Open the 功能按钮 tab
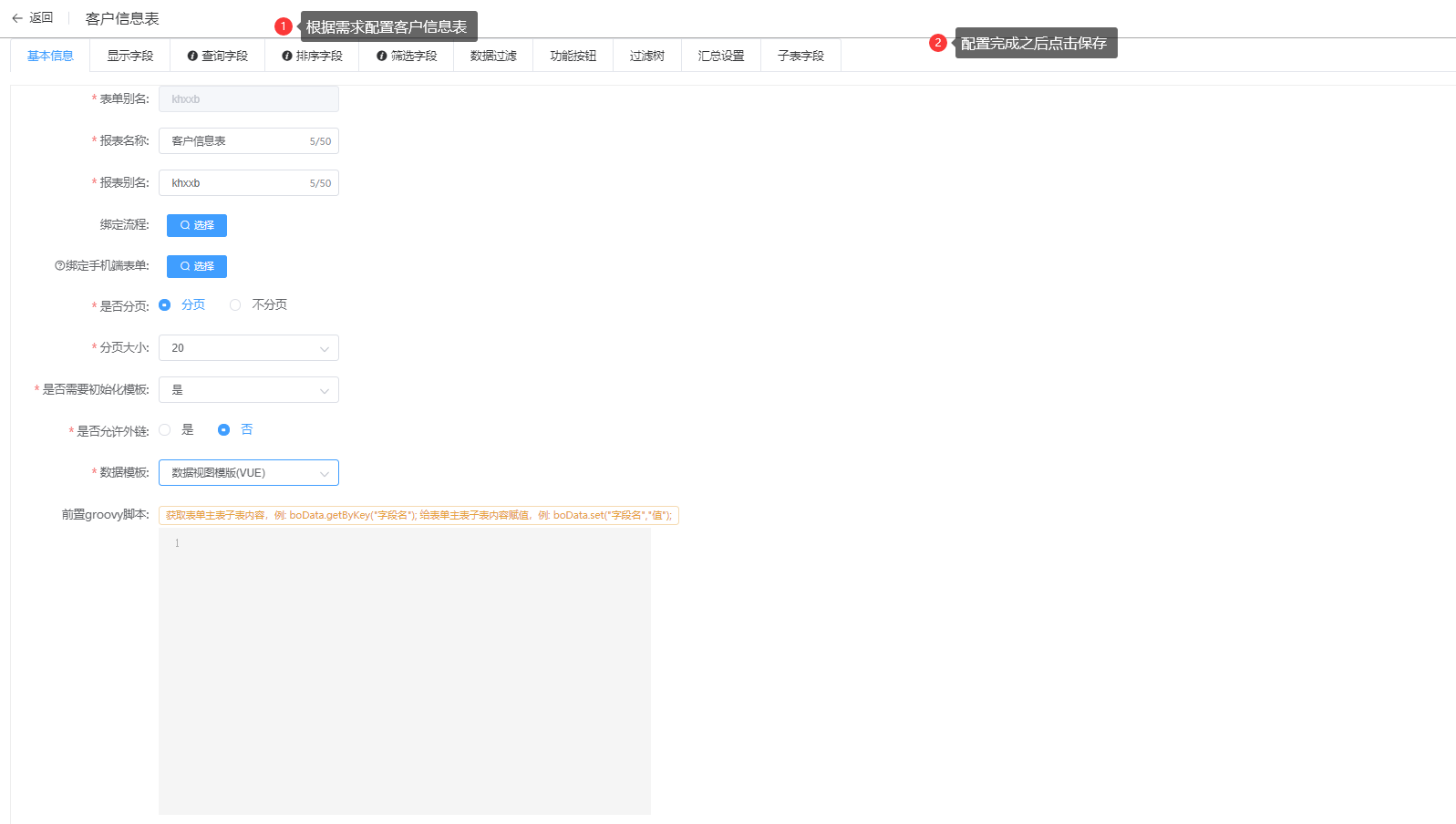The image size is (1456, 824). coord(573,56)
